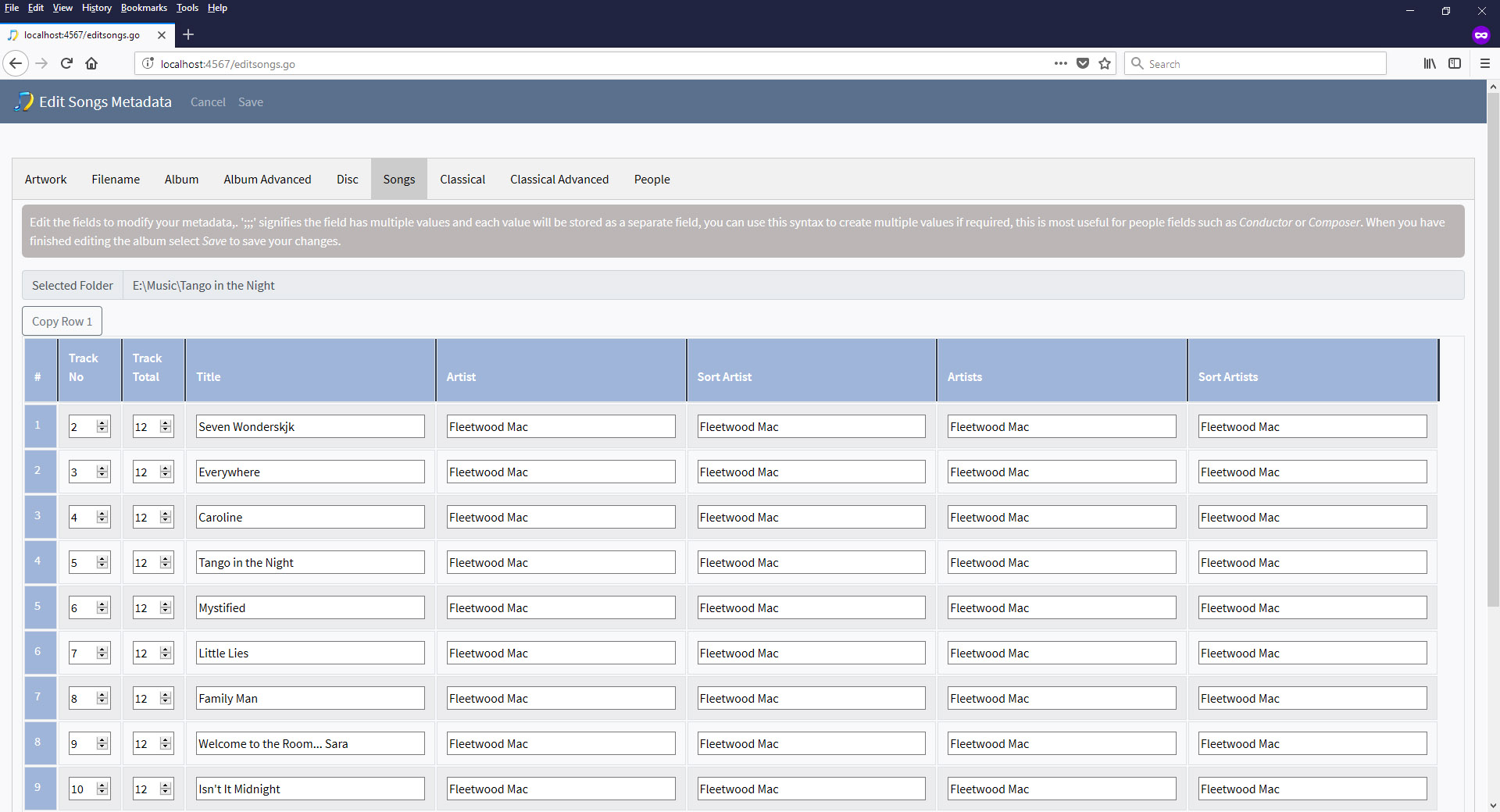This screenshot has height=812, width=1500.
Task: Click the vertical page scrollbar thumb
Action: point(1493,351)
